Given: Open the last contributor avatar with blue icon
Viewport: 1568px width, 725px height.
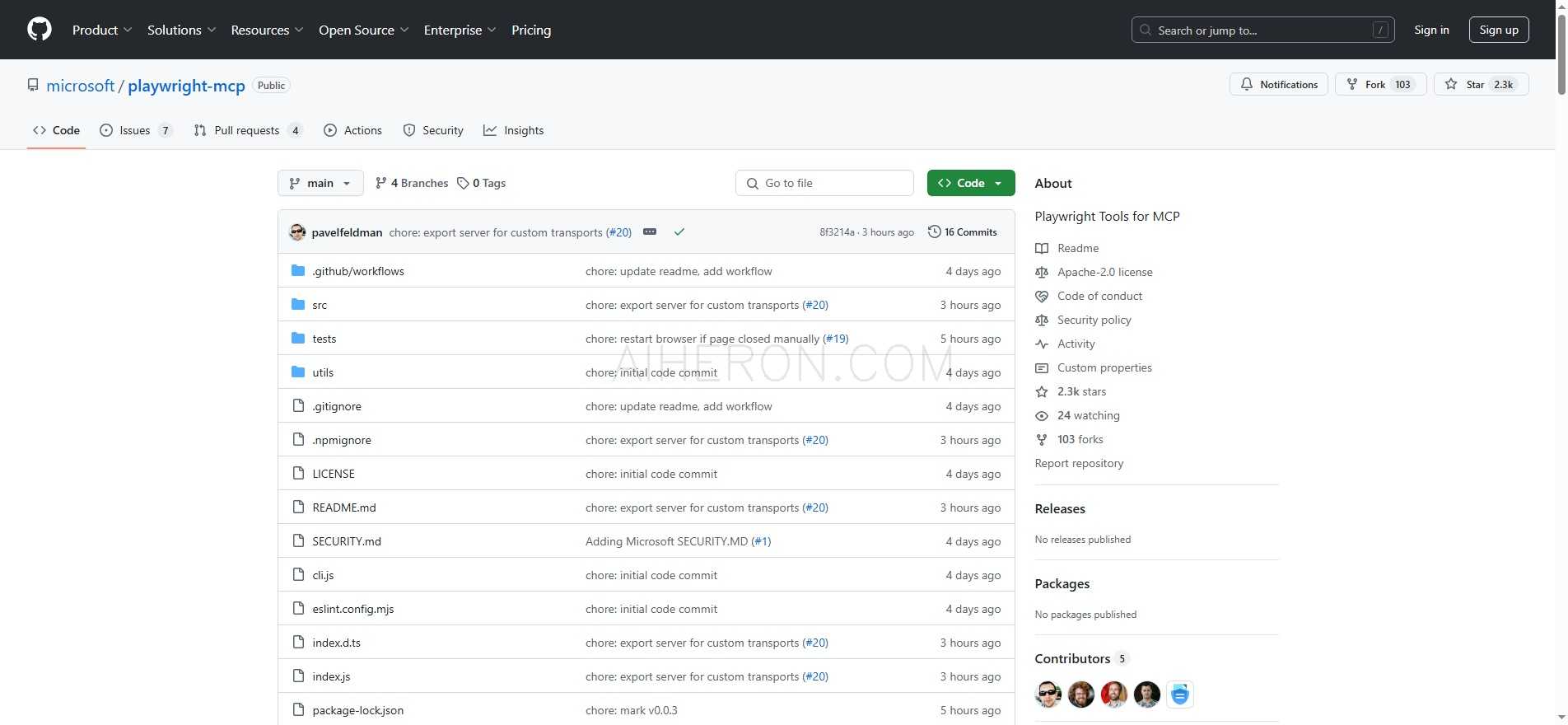Looking at the screenshot, I should tap(1180, 695).
